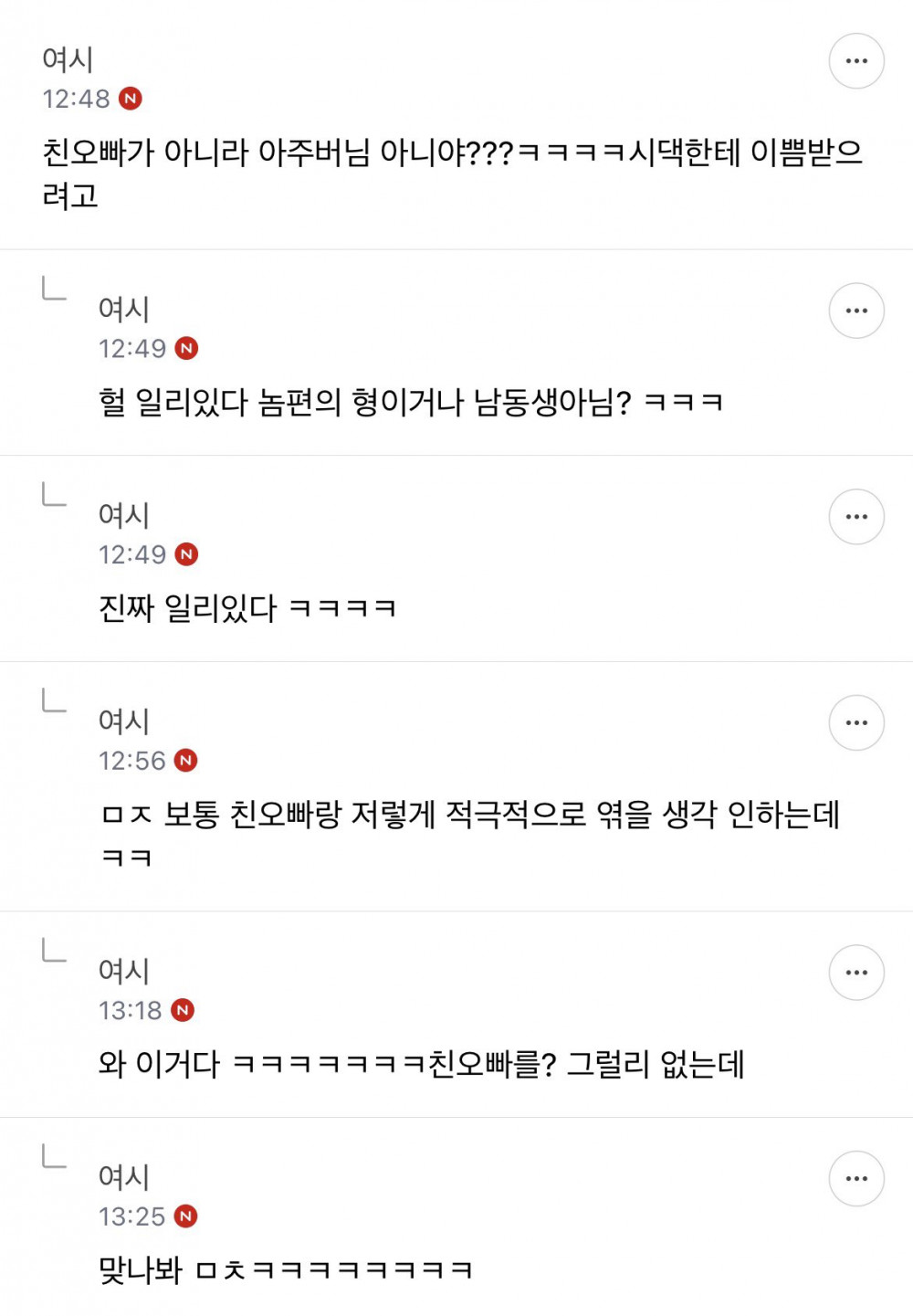This screenshot has width=913, height=1316.
Task: Click the red N badge beside 12:48
Action: coord(131,99)
